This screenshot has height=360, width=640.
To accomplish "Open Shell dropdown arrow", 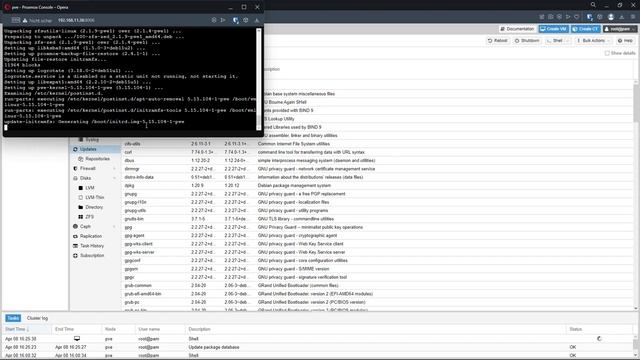I will tap(568, 41).
